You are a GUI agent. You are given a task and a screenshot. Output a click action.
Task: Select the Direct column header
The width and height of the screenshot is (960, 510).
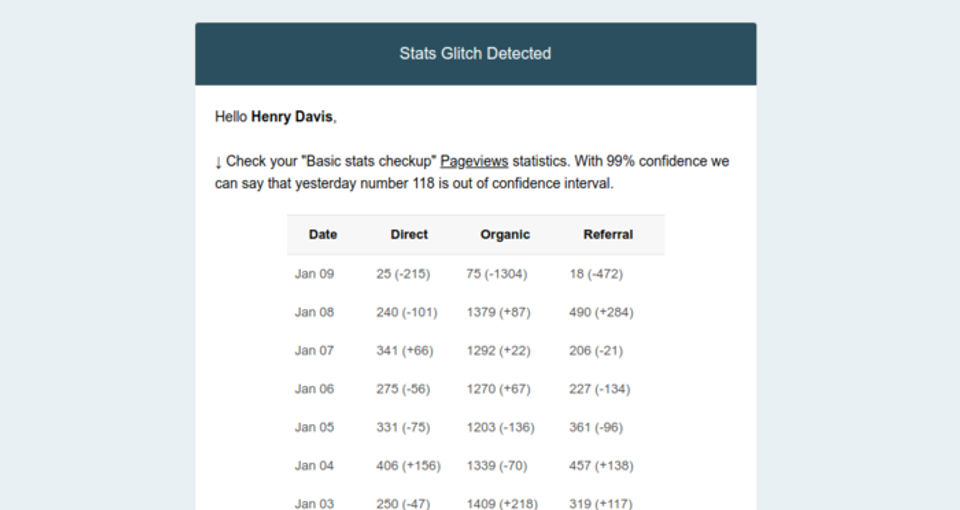coord(409,235)
